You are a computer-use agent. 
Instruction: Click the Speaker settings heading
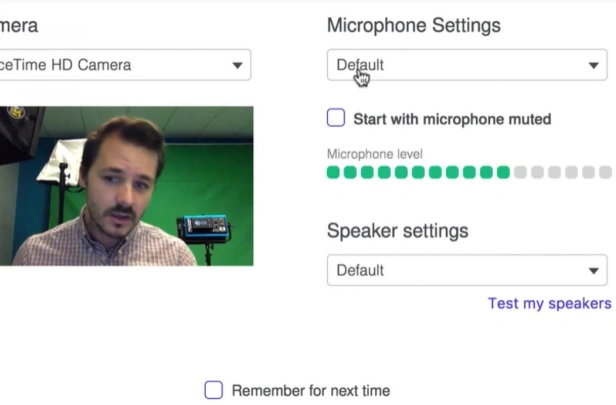pyautogui.click(x=398, y=231)
